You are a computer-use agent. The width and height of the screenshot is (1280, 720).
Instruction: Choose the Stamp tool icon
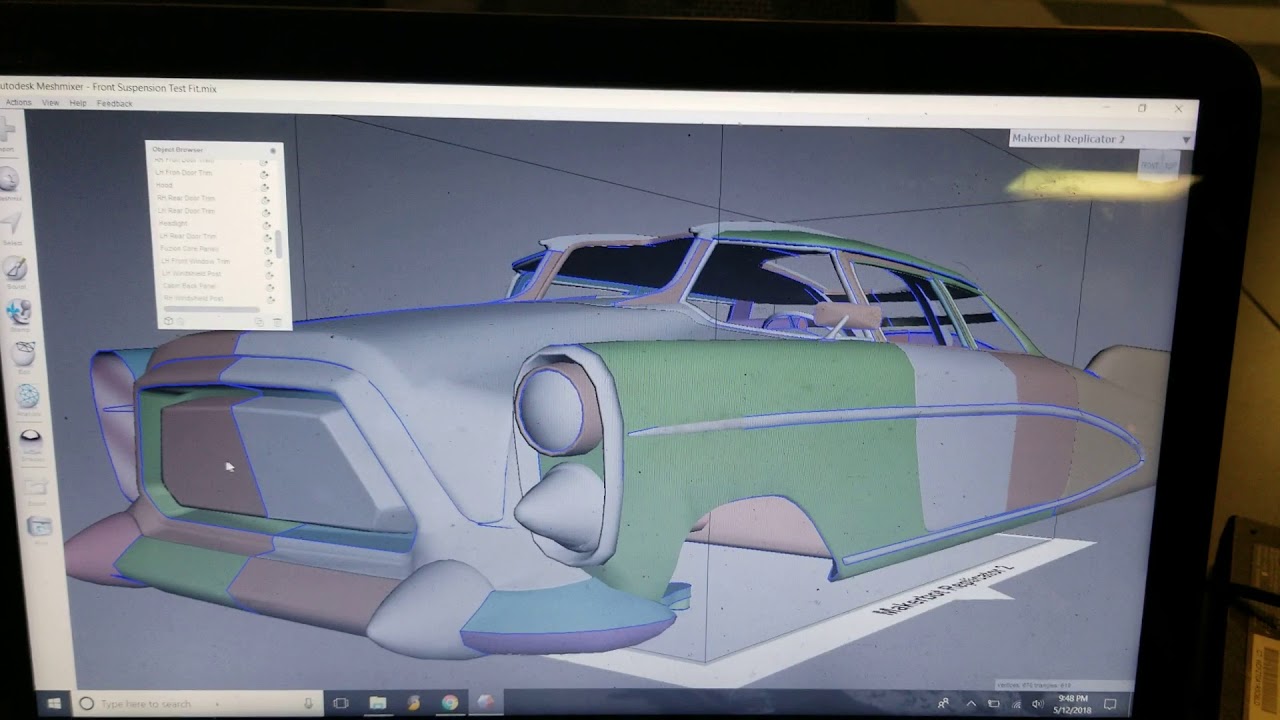(x=18, y=312)
